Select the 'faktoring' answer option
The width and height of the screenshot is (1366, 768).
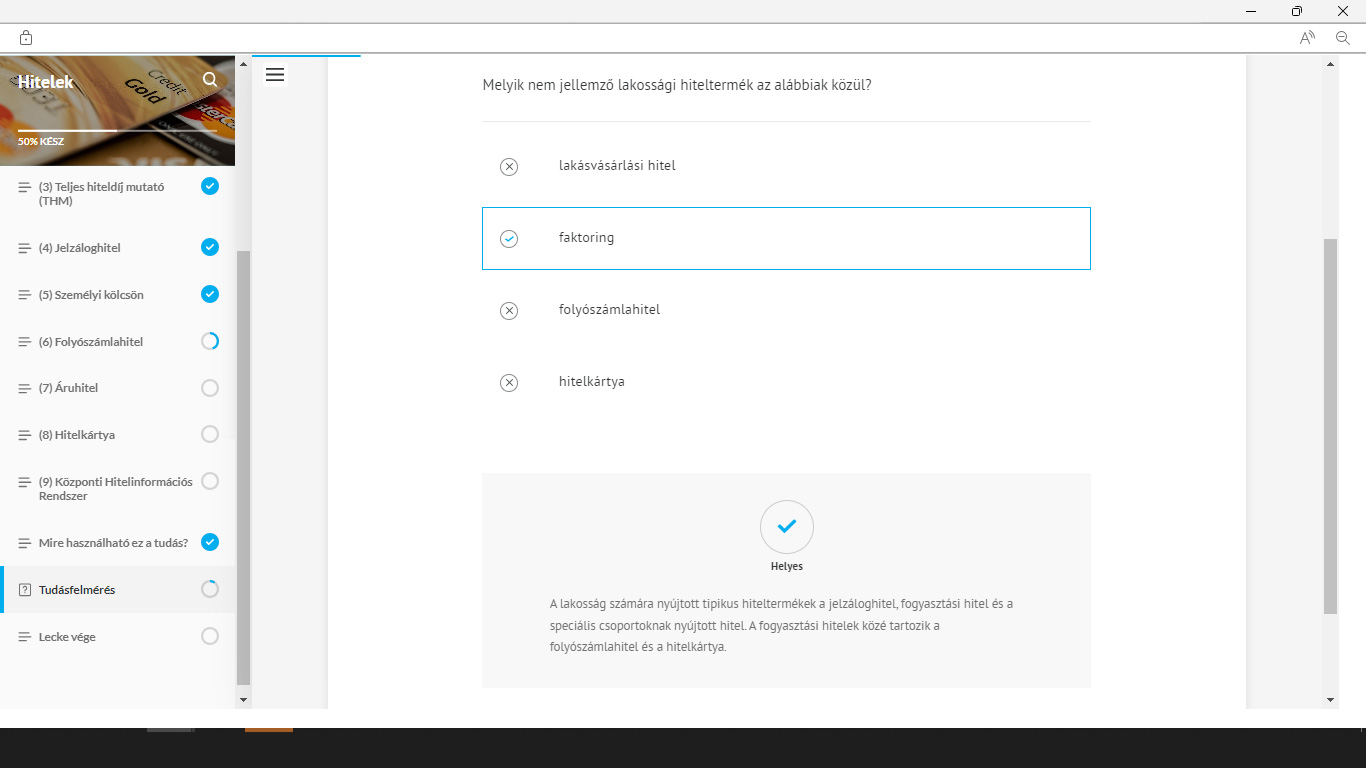(x=586, y=238)
